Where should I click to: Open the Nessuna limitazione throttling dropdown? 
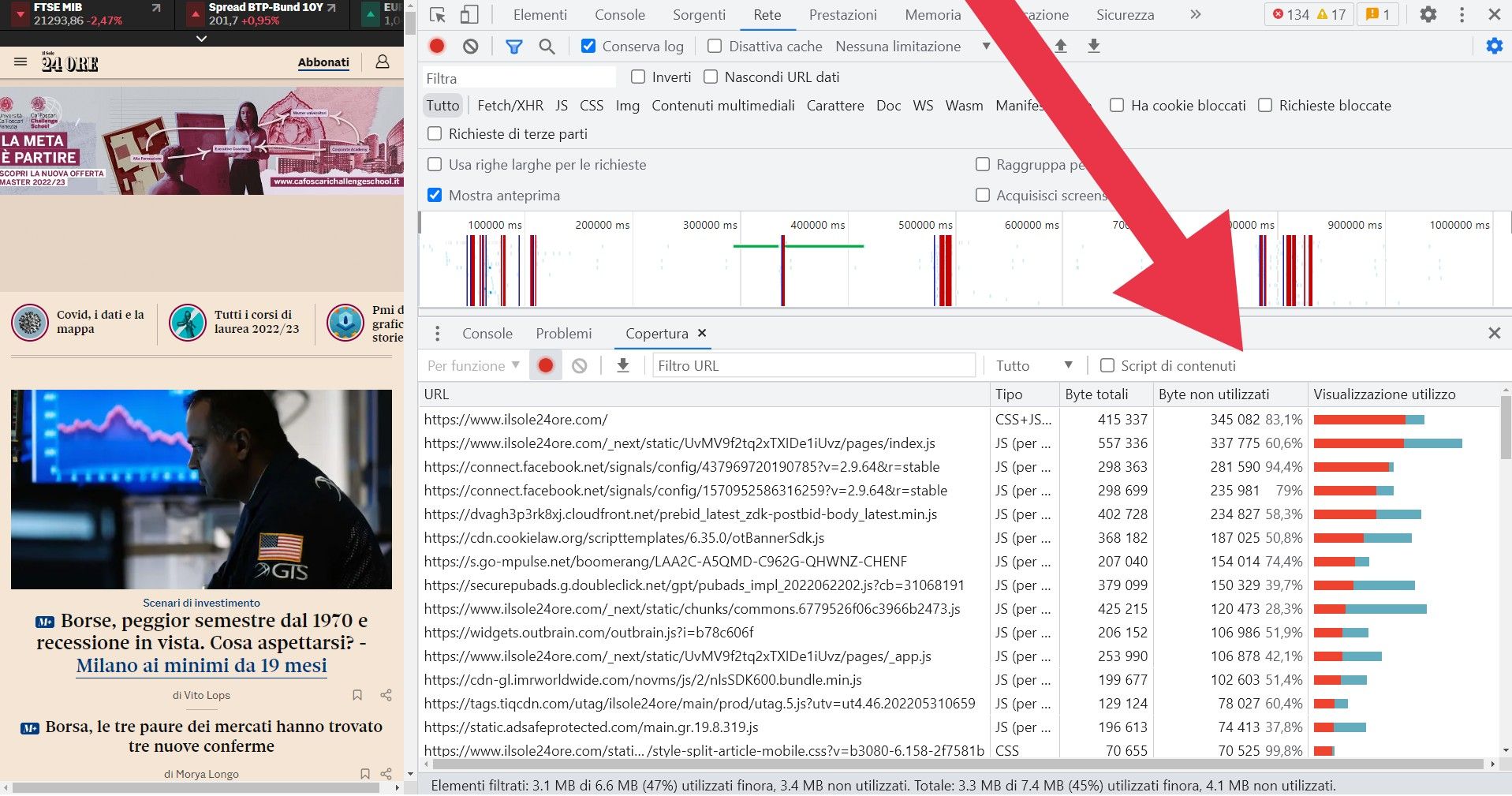coord(913,47)
